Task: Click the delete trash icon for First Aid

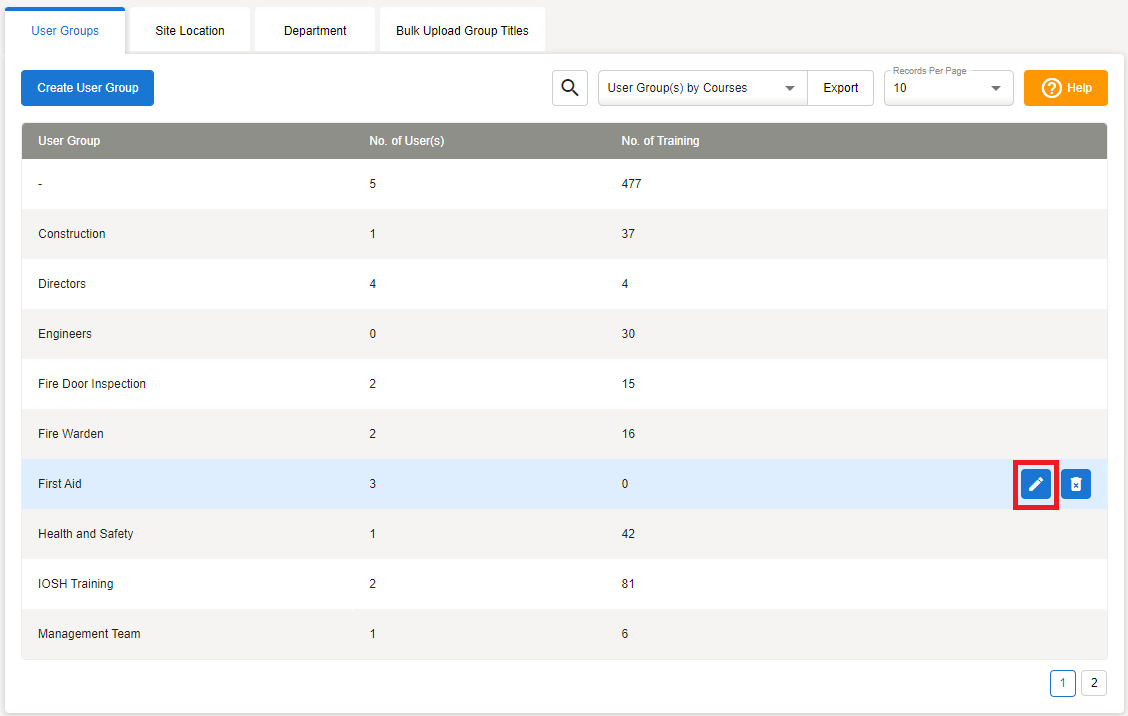Action: (1076, 484)
